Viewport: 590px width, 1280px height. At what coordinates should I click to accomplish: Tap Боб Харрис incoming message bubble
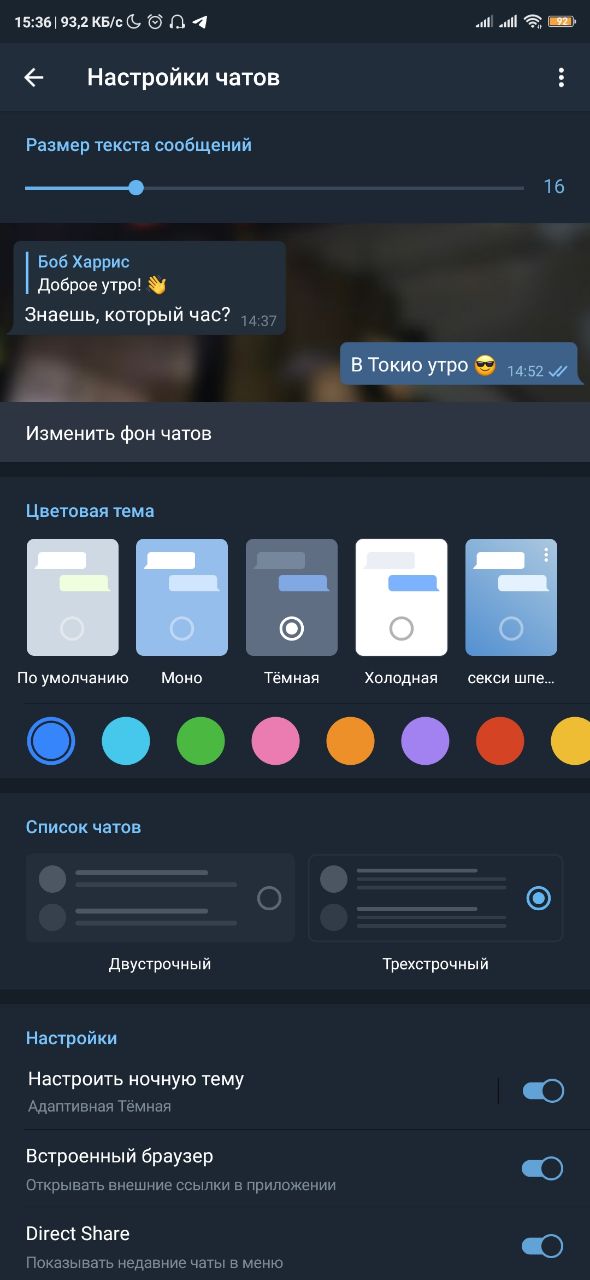[x=150, y=289]
